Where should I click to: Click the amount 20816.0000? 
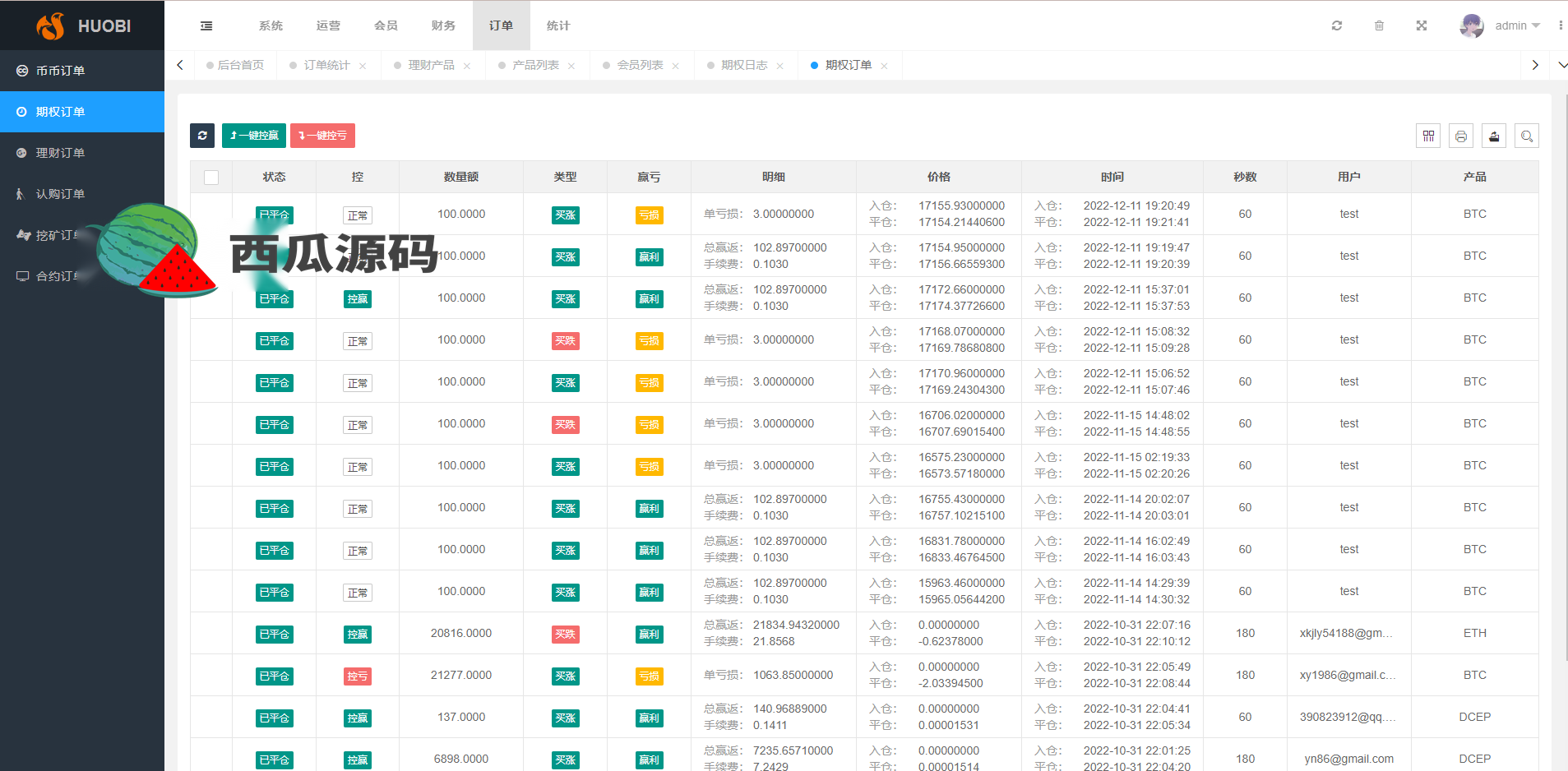click(461, 633)
